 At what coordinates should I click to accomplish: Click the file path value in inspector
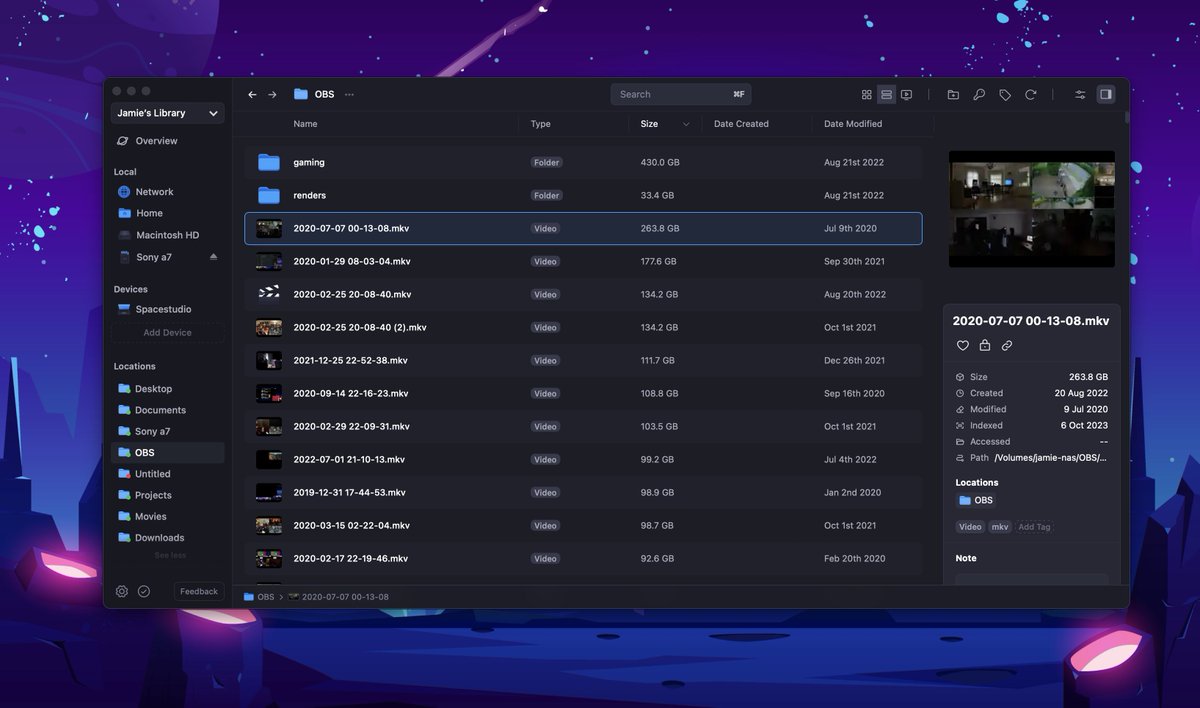pos(1051,457)
